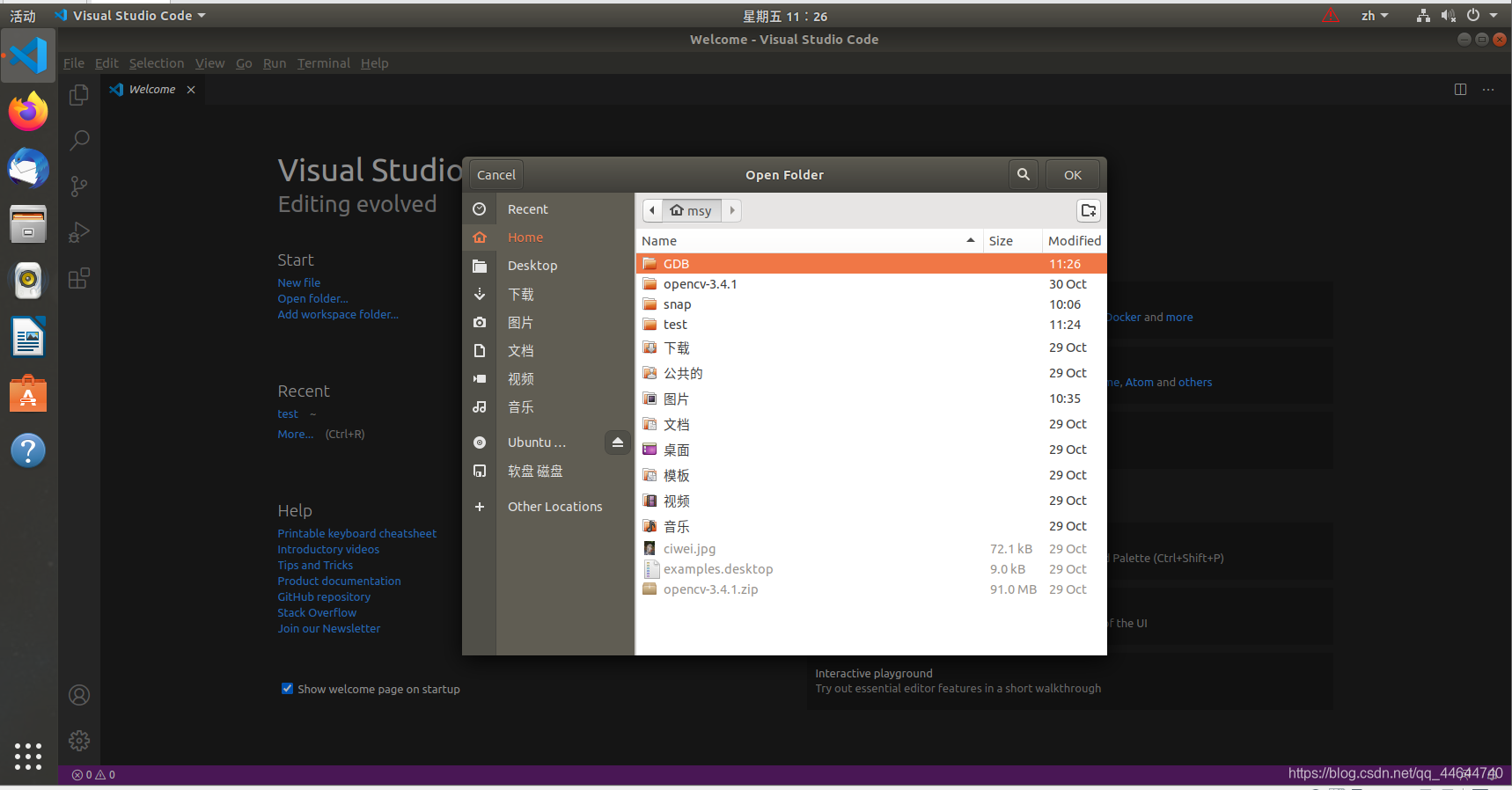Select Desktop in dialog sidebar
This screenshot has height=790, width=1512.
point(547,266)
